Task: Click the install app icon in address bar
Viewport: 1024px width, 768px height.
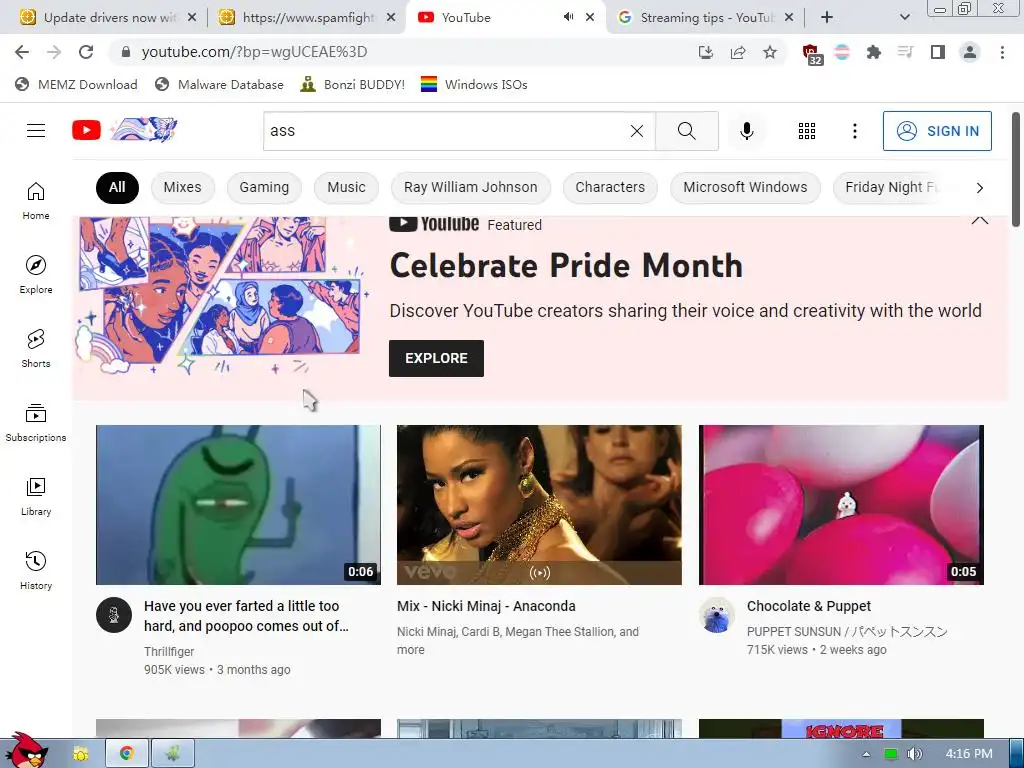Action: click(705, 52)
